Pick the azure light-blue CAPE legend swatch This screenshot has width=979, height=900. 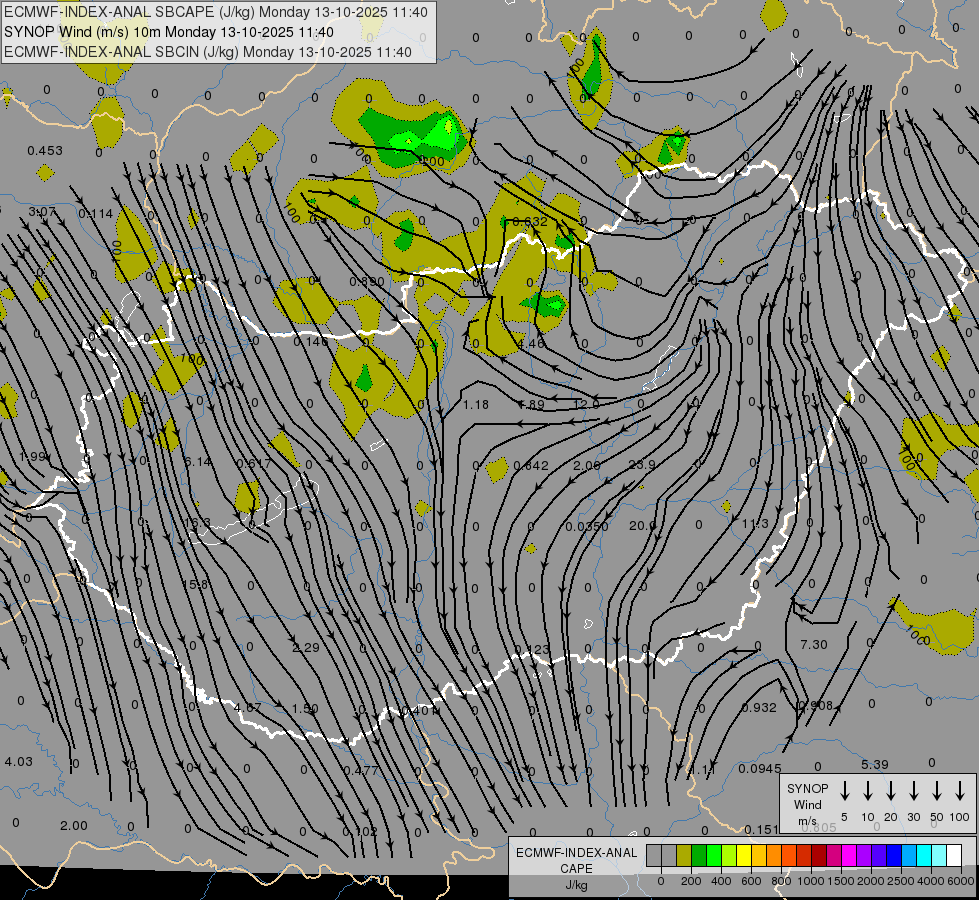click(x=908, y=855)
